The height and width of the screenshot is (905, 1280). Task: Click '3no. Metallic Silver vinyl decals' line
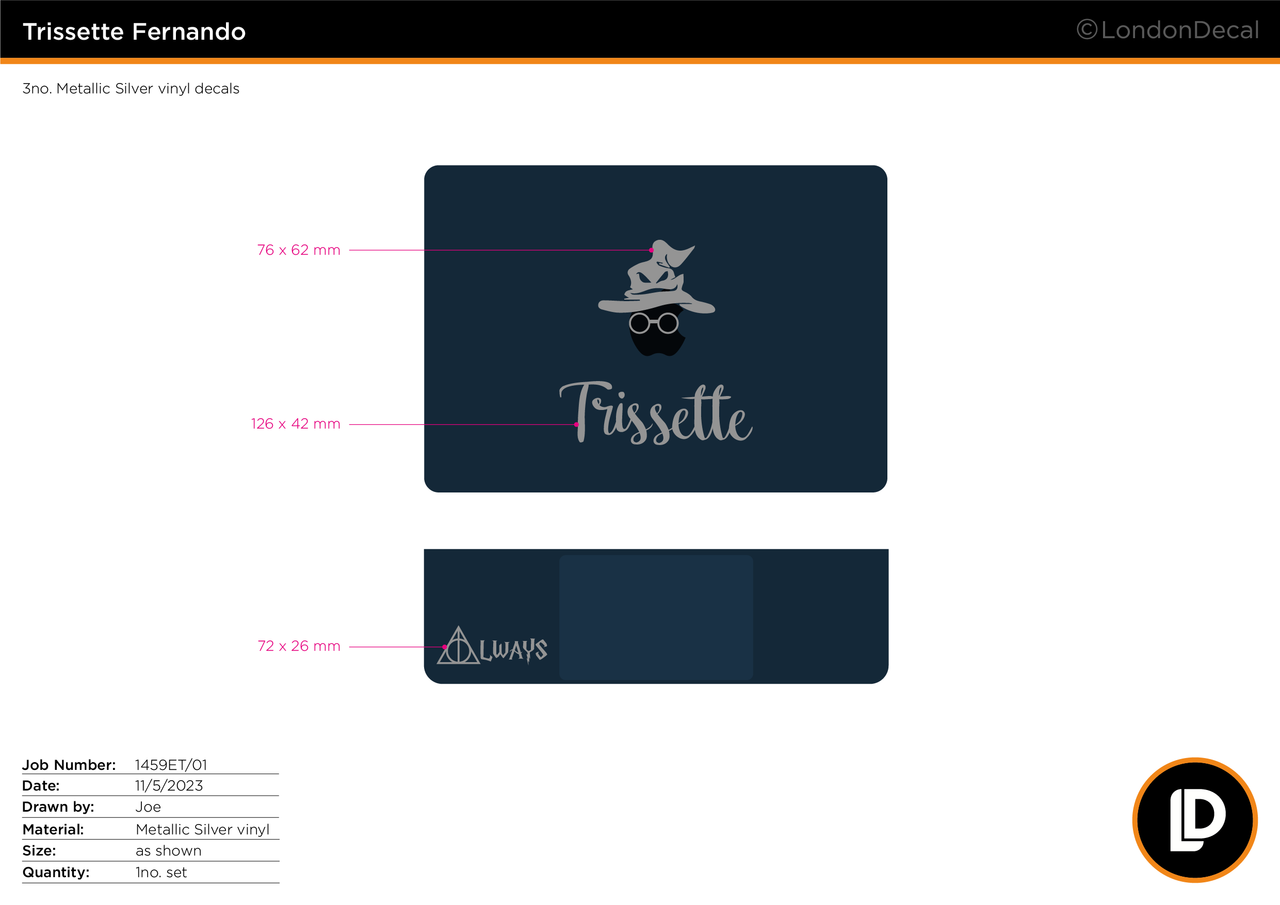coord(131,88)
